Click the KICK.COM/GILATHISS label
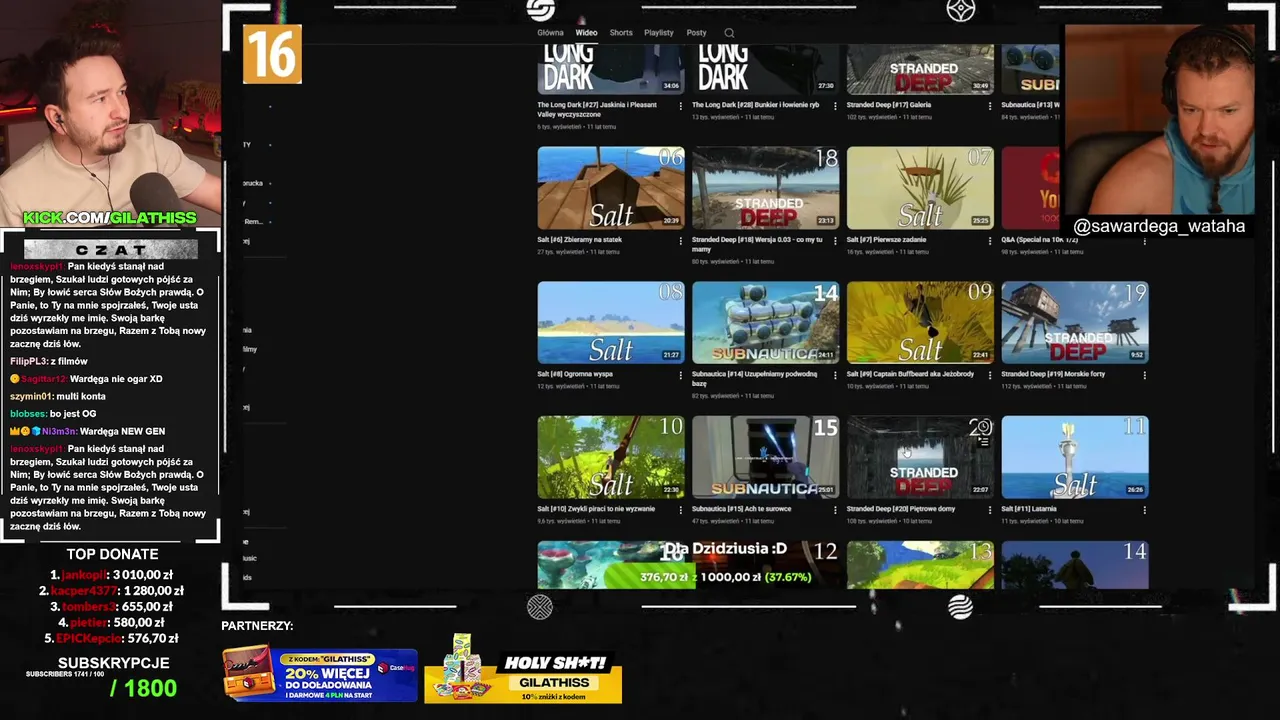 (110, 218)
